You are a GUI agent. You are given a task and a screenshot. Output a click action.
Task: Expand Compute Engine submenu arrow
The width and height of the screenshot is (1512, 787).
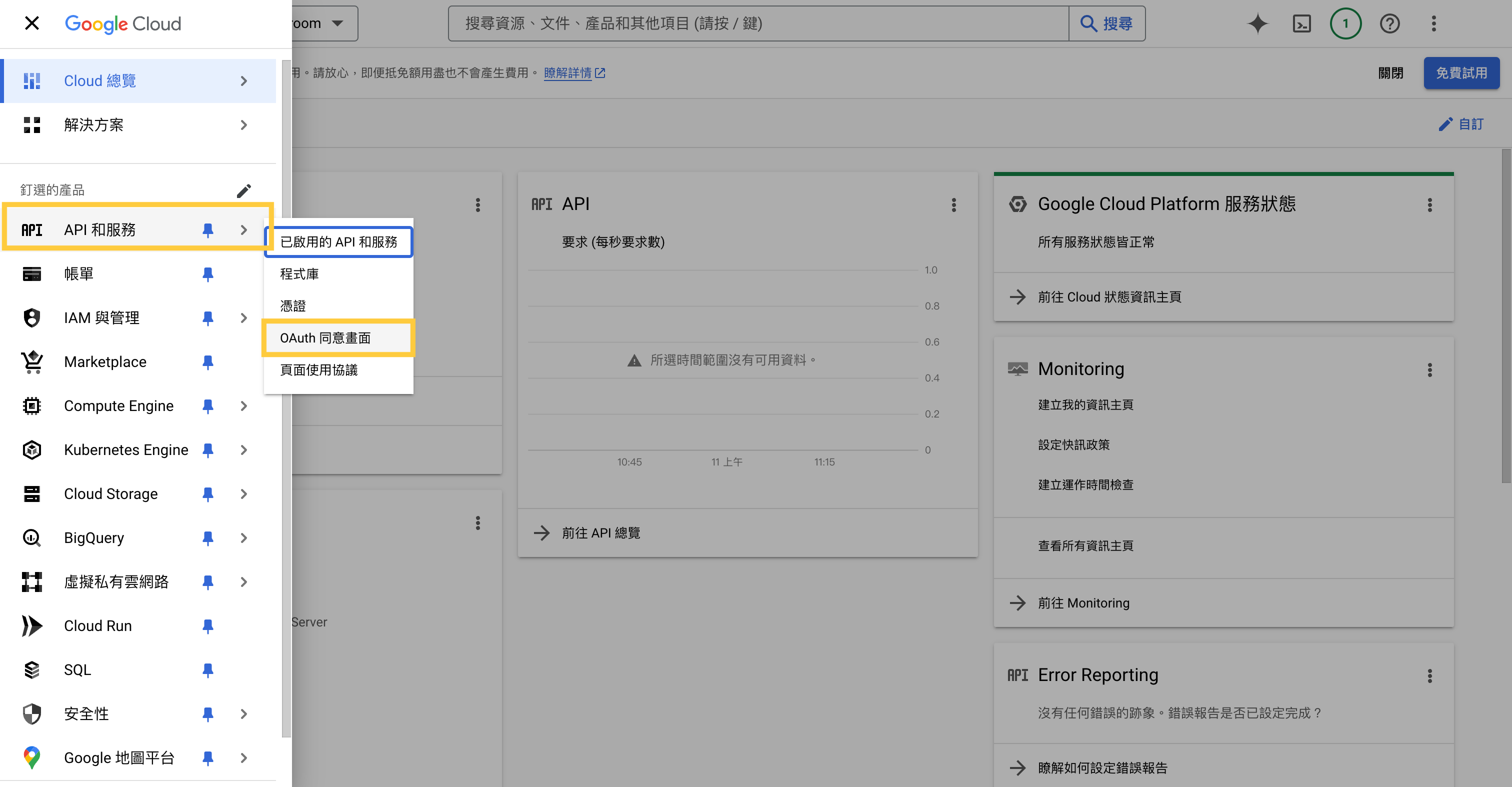(243, 406)
